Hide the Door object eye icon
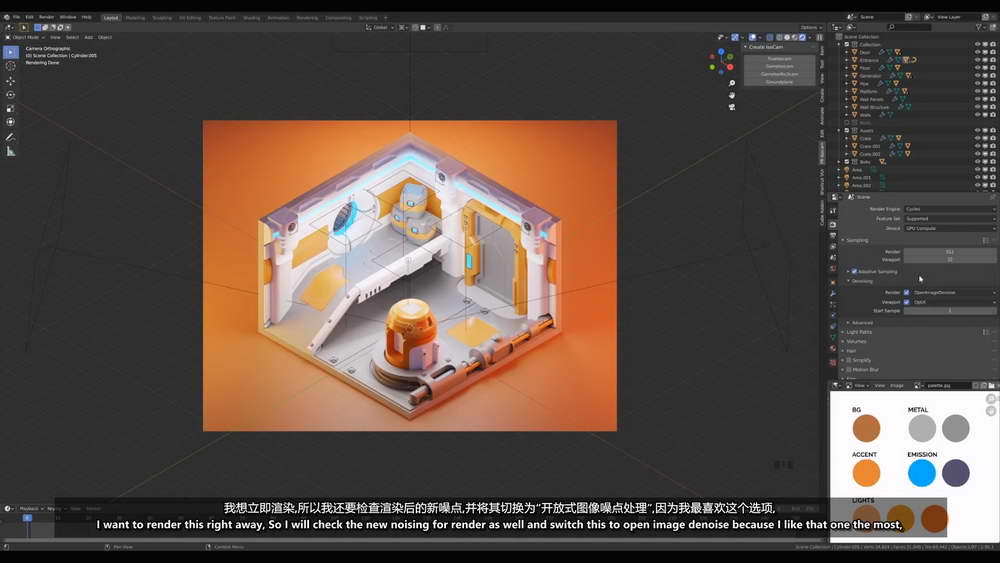Screen dimensions: 1000x563 pos(977,52)
